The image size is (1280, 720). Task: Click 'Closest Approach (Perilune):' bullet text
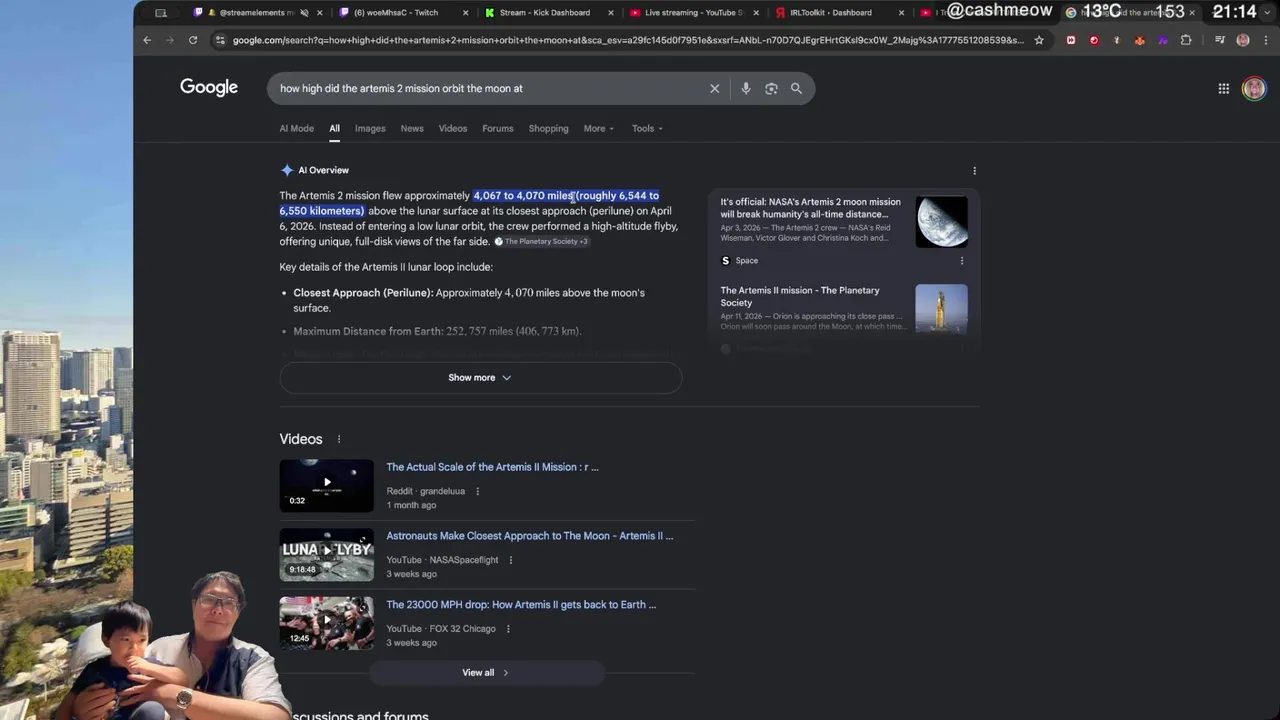click(x=363, y=293)
